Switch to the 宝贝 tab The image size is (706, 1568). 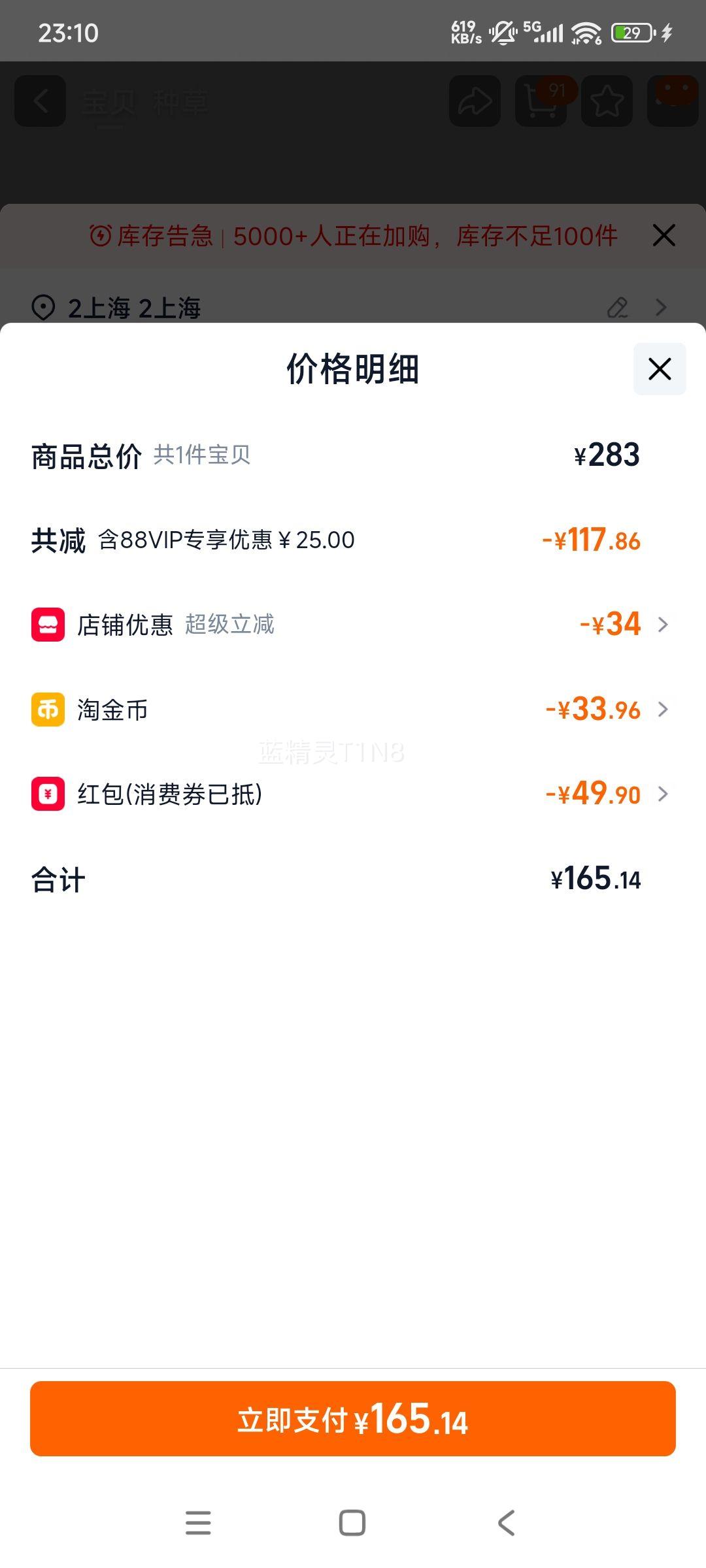pyautogui.click(x=109, y=103)
